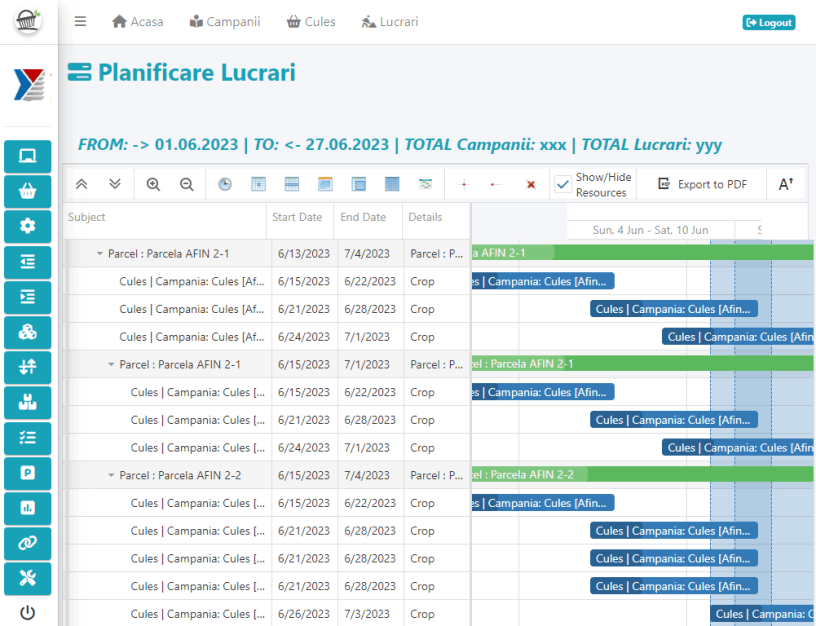The width and height of the screenshot is (816, 626).
Task: Open the gear settings icon in sidebar
Action: click(28, 226)
